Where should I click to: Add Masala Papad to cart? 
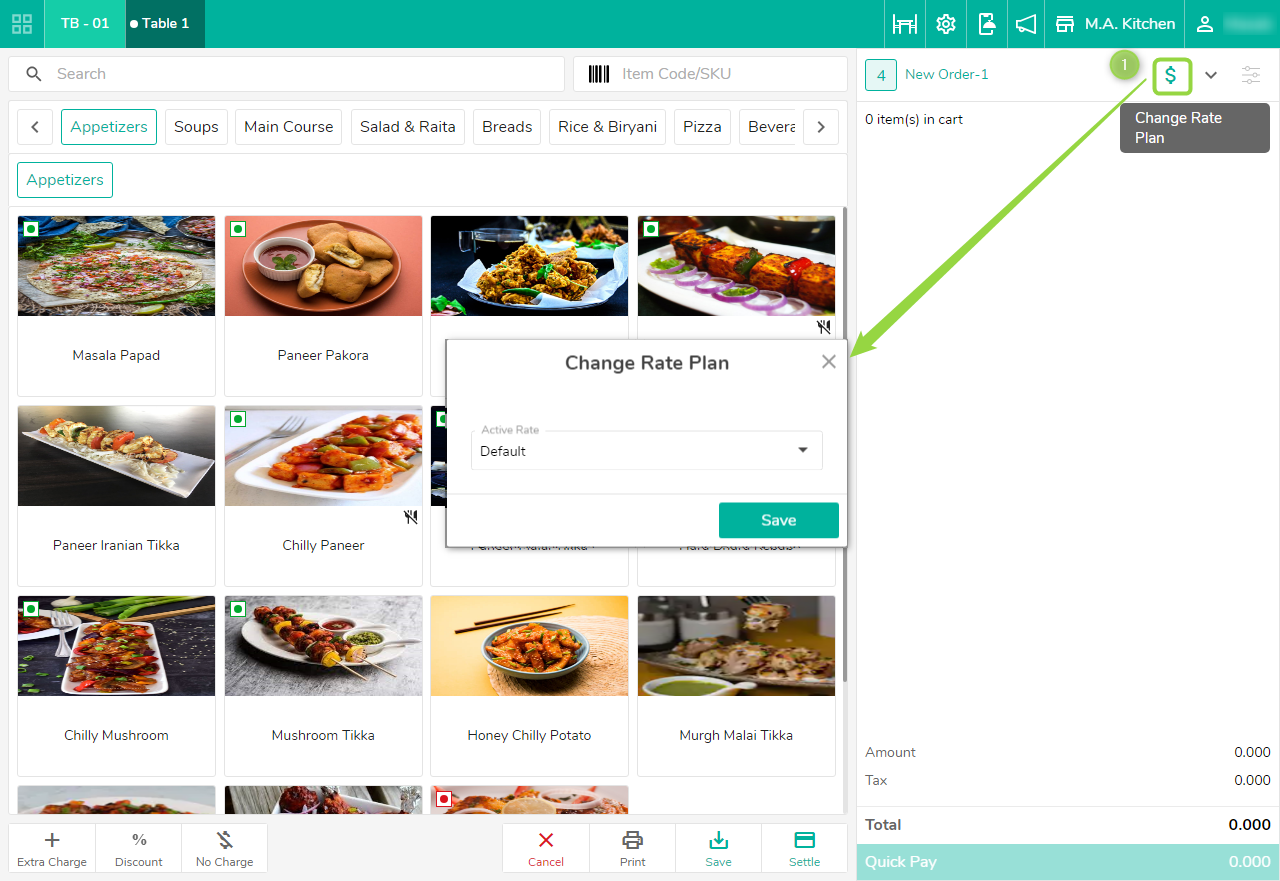tap(116, 306)
